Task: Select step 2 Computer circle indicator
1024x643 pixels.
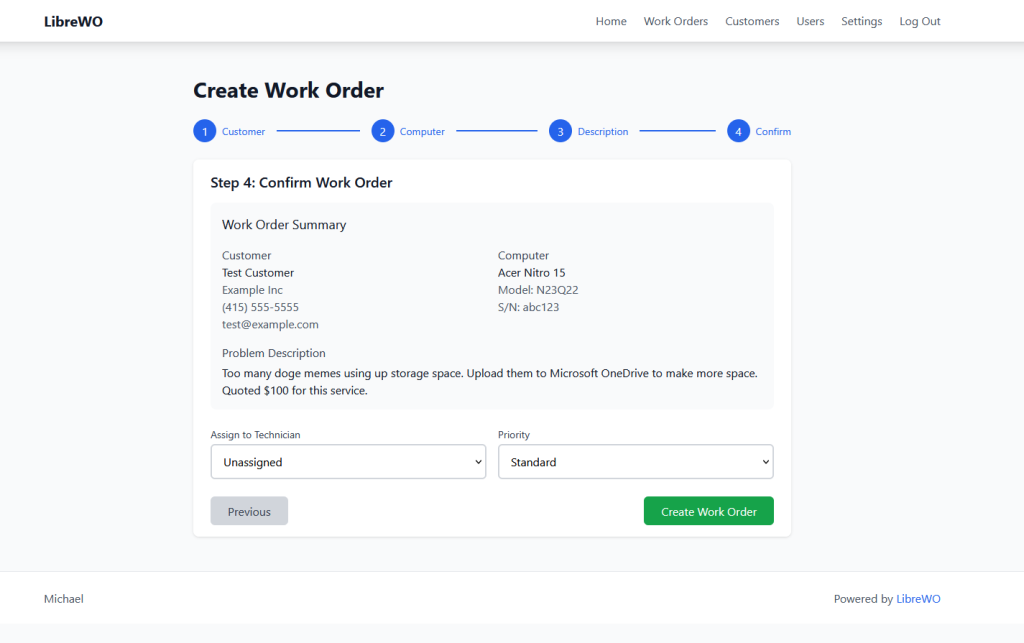Action: [383, 131]
